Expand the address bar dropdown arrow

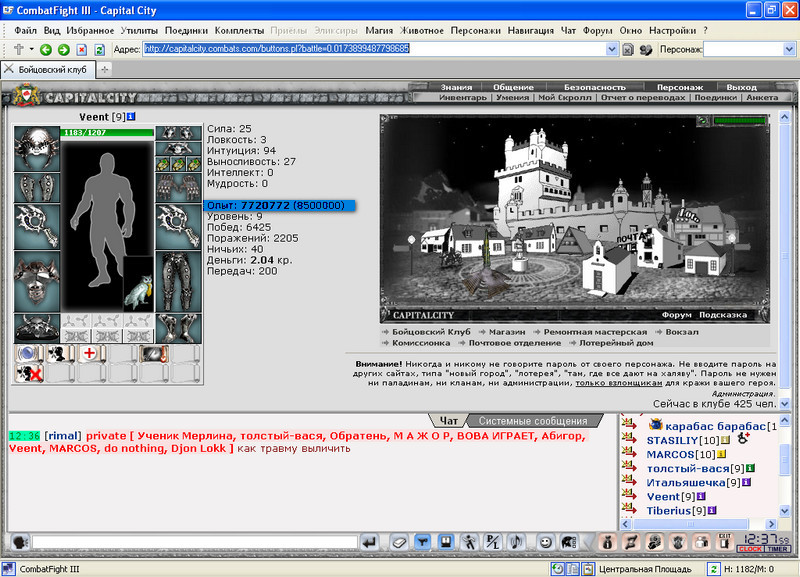pos(612,49)
